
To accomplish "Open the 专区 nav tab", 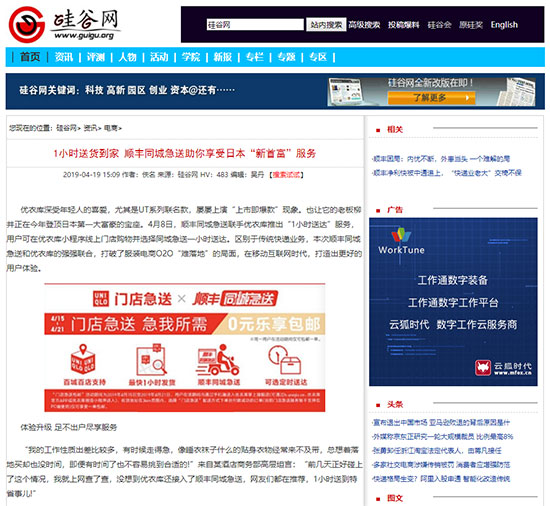I will (x=318, y=57).
